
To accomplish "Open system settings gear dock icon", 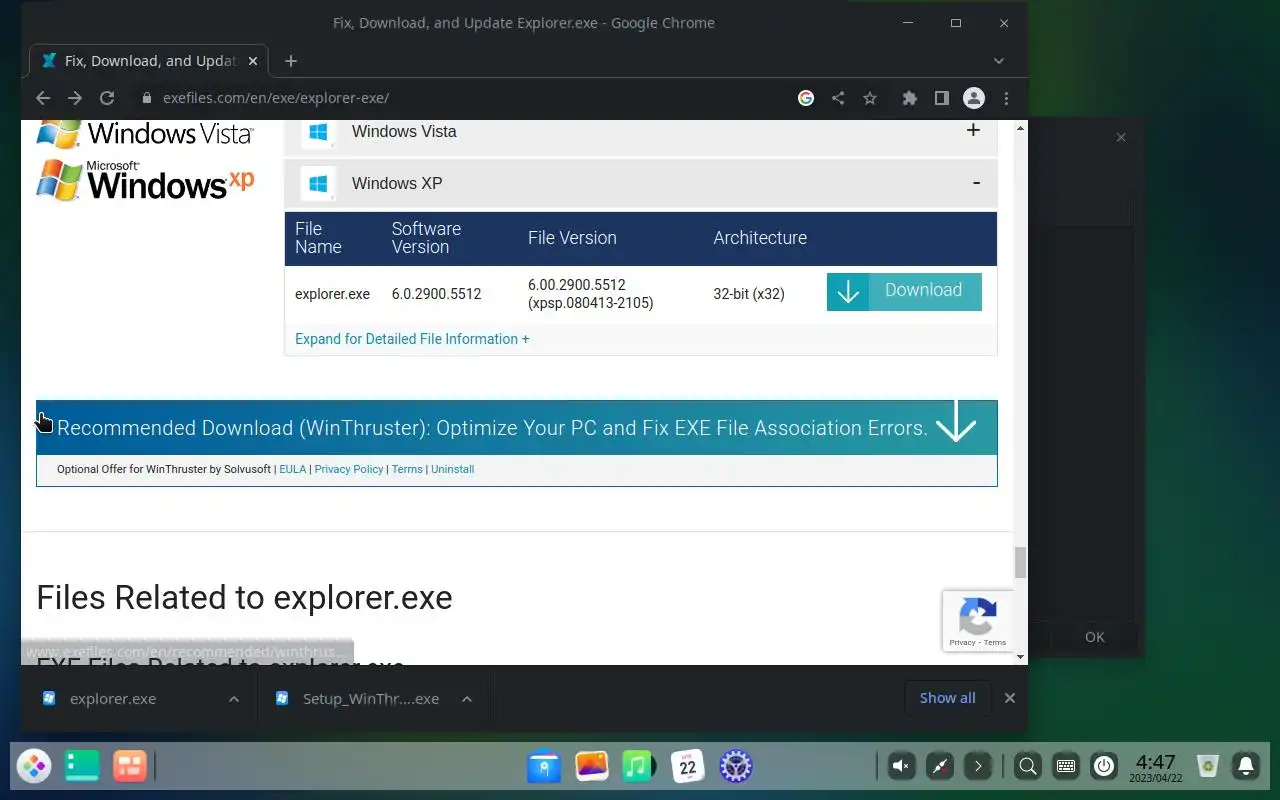I will coord(736,767).
